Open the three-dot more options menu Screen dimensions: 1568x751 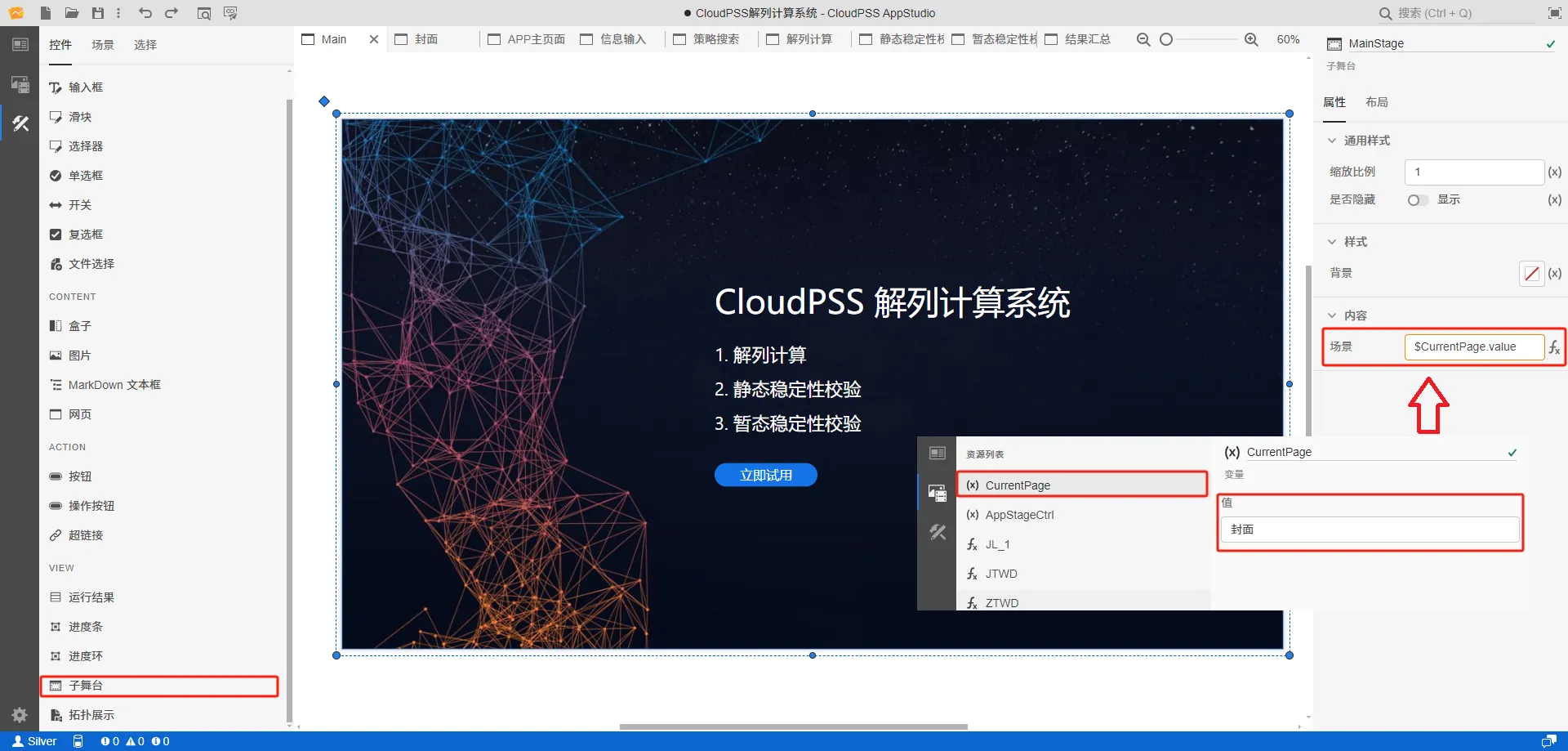pyautogui.click(x=118, y=13)
